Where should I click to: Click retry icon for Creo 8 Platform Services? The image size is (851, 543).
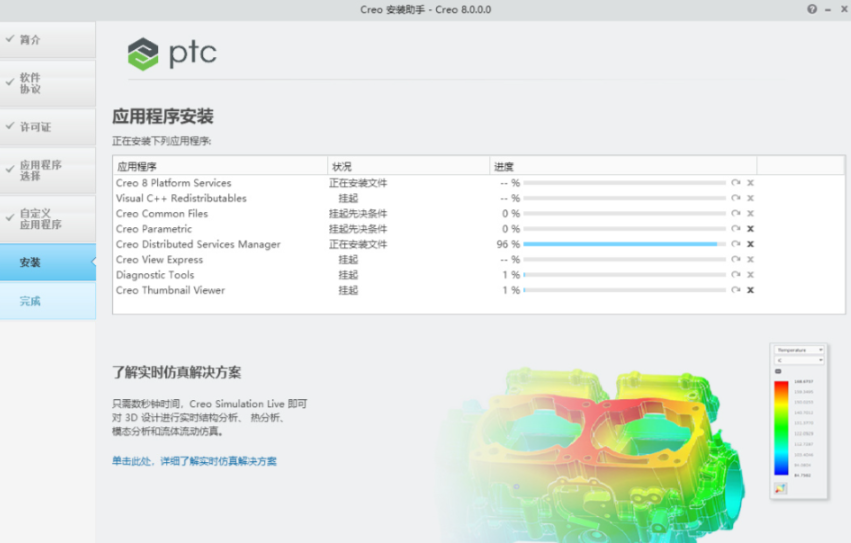click(735, 183)
